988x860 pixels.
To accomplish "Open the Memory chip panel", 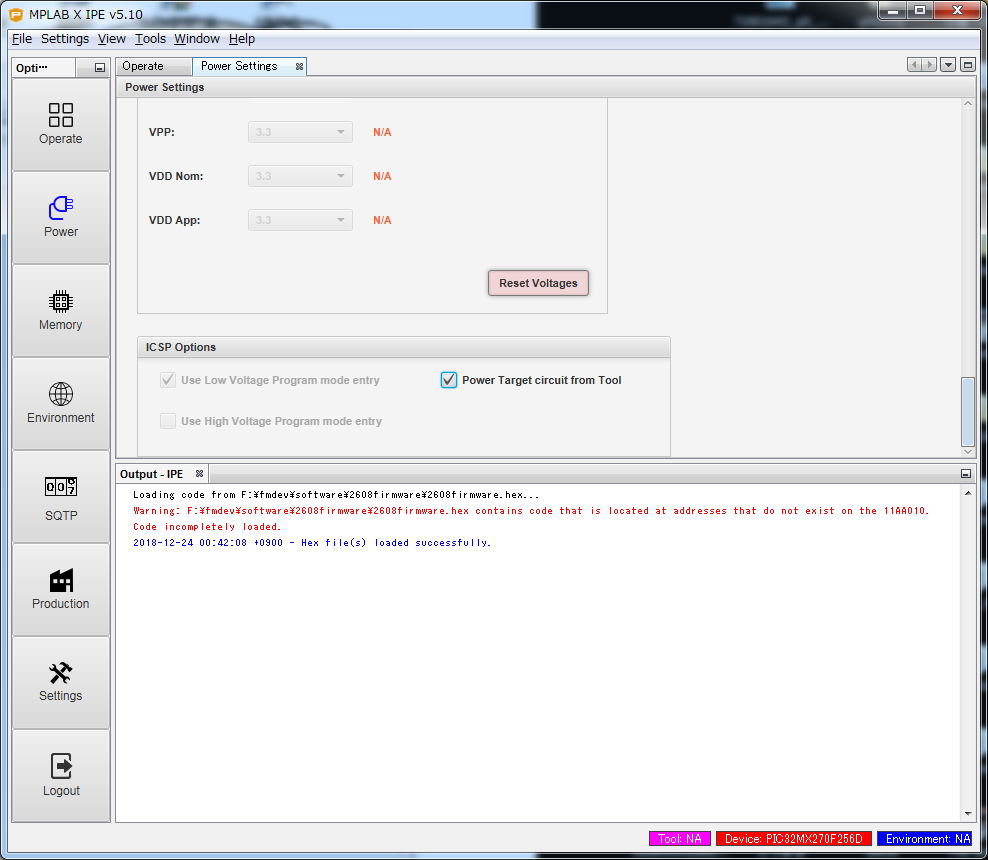I will click(61, 310).
